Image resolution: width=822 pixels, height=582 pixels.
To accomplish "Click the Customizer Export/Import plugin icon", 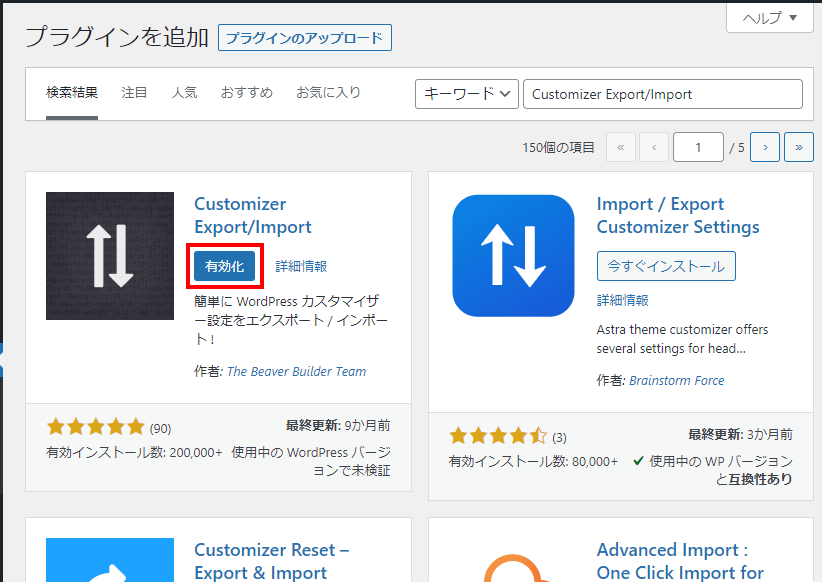I will pos(110,256).
